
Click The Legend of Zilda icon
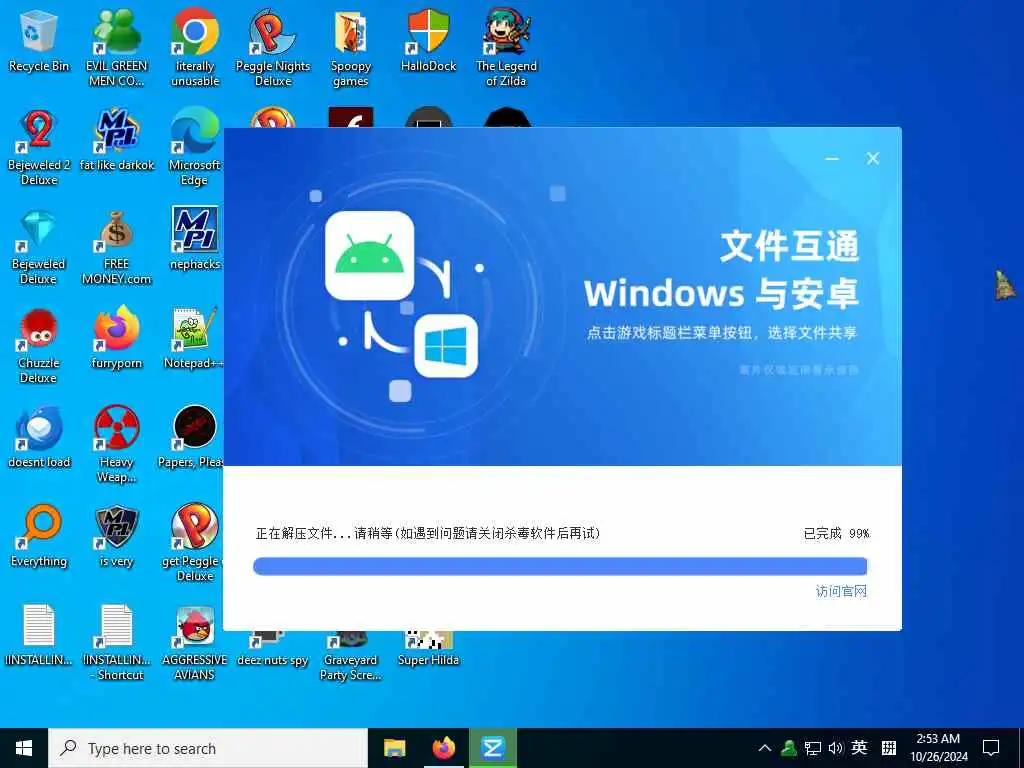507,48
